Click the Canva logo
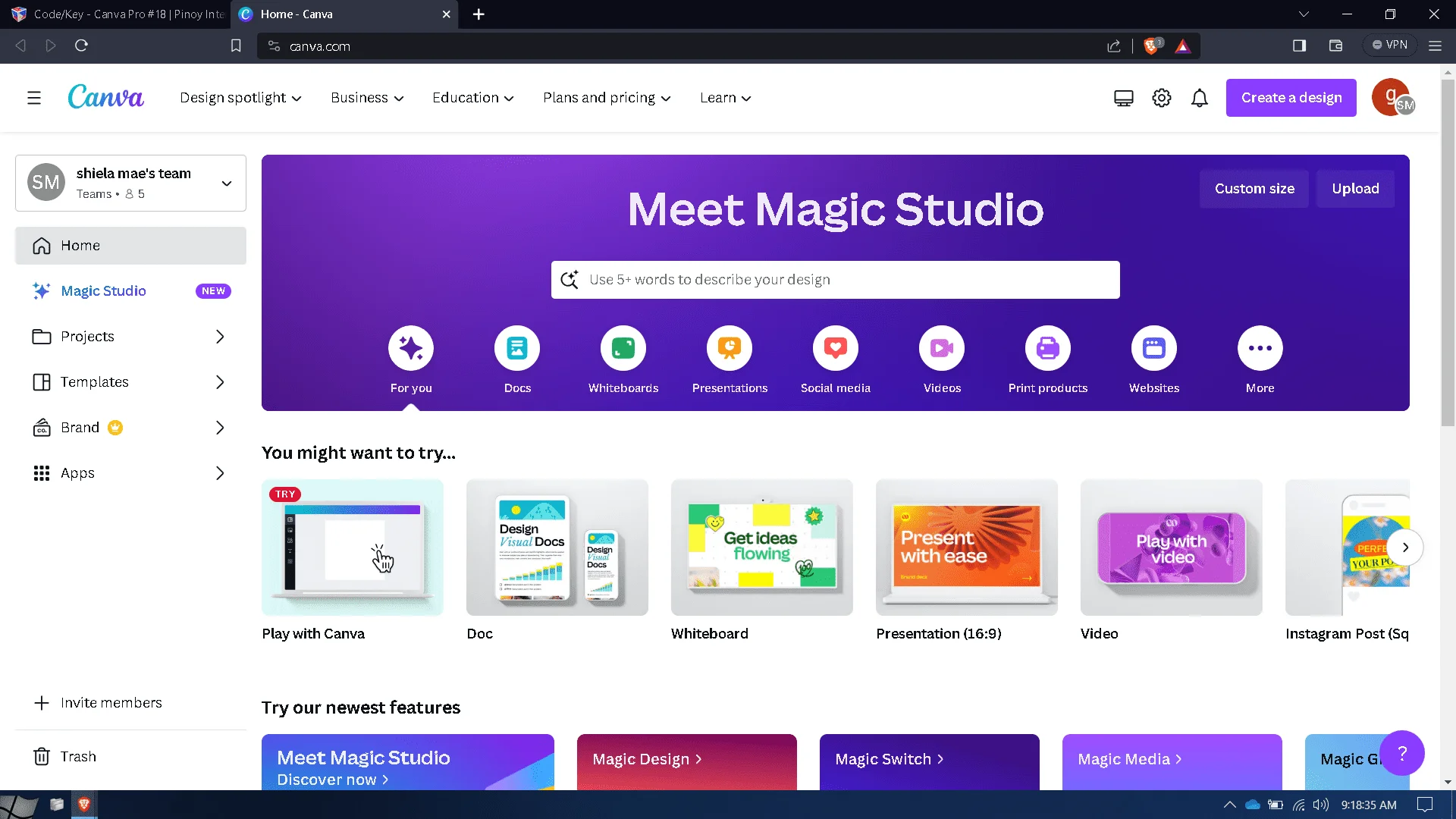 click(x=105, y=97)
